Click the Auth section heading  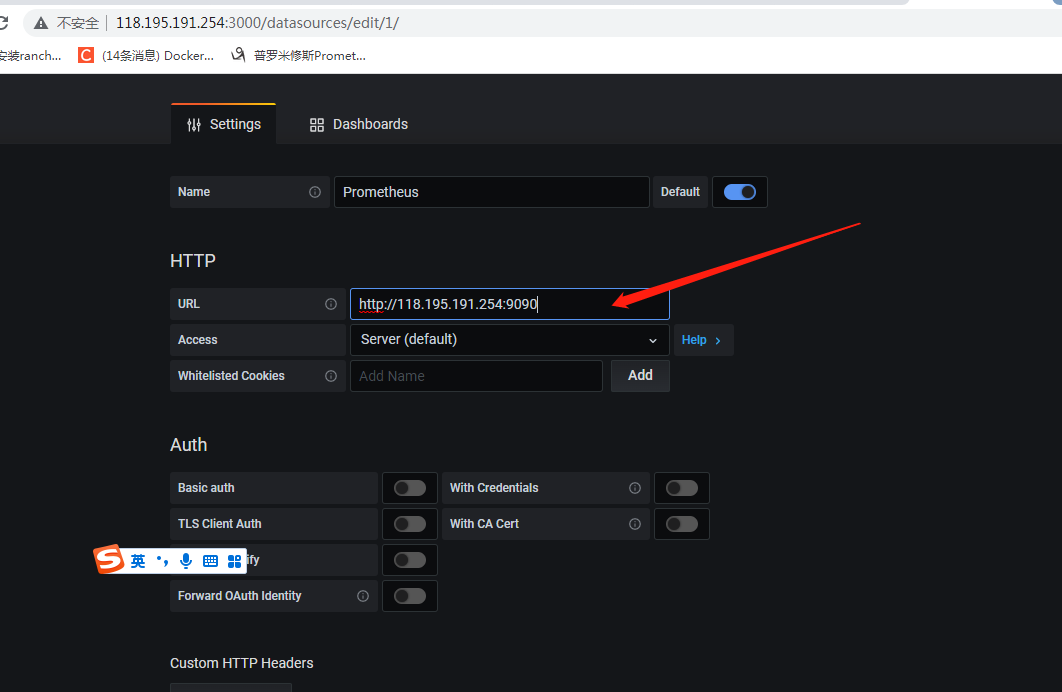point(188,445)
